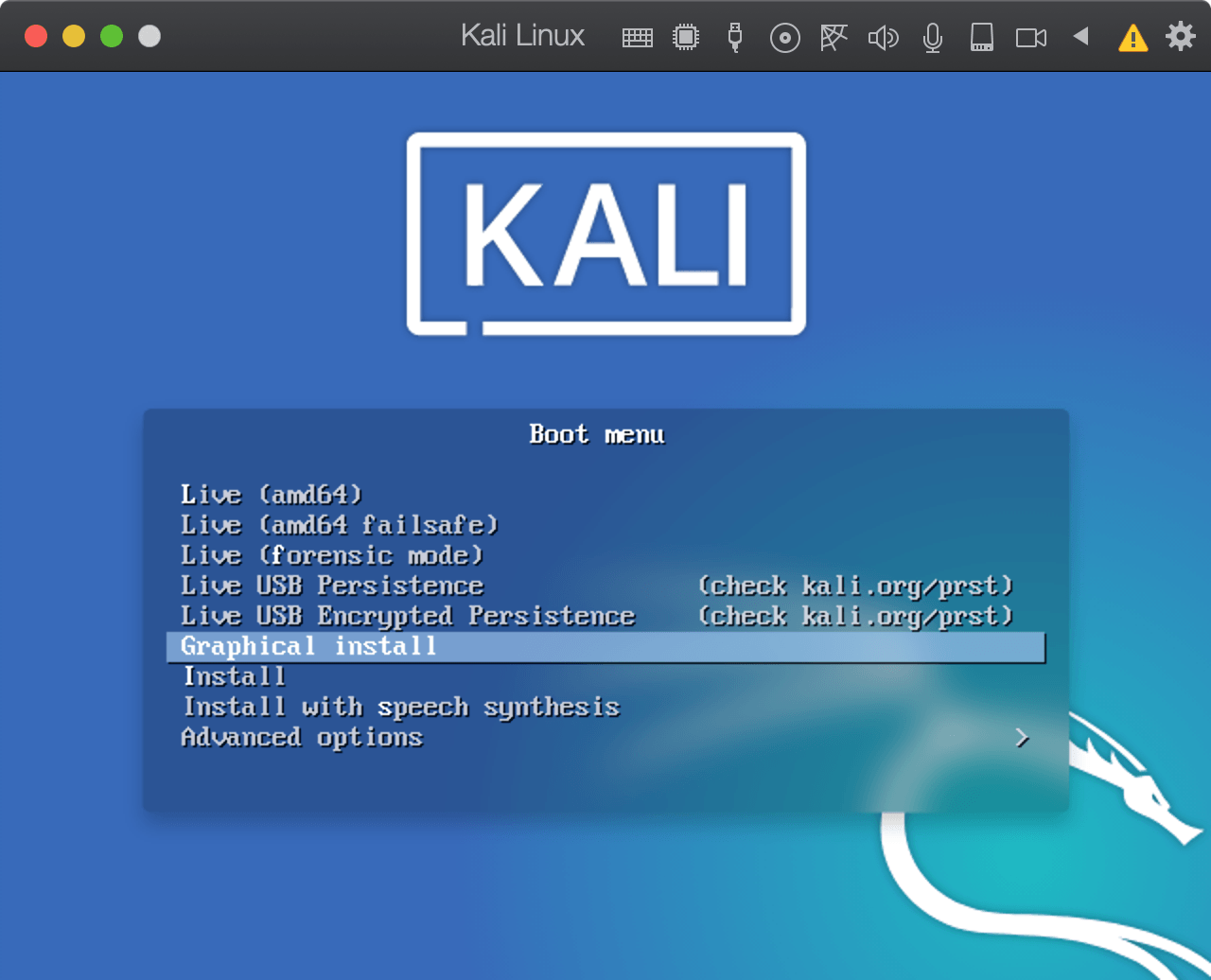
Task: Click the sound speaker icon
Action: tap(883, 38)
